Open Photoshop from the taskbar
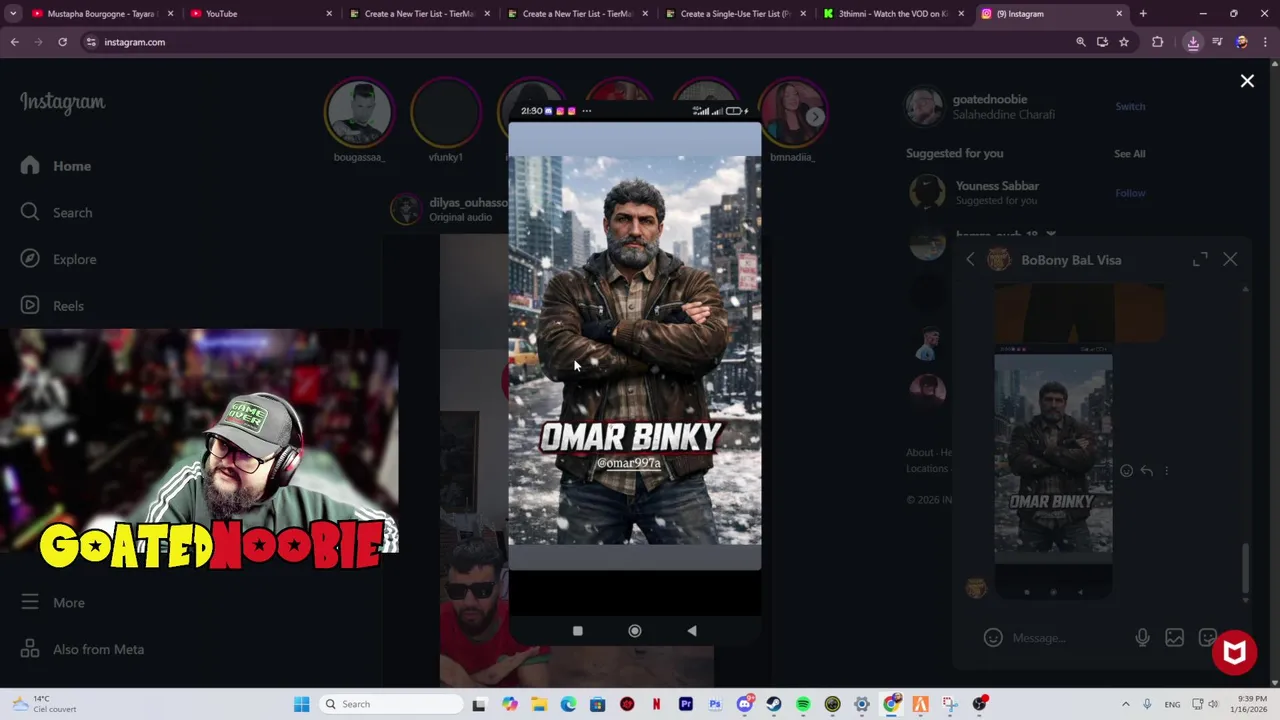Viewport: 1280px width, 720px height. click(715, 704)
